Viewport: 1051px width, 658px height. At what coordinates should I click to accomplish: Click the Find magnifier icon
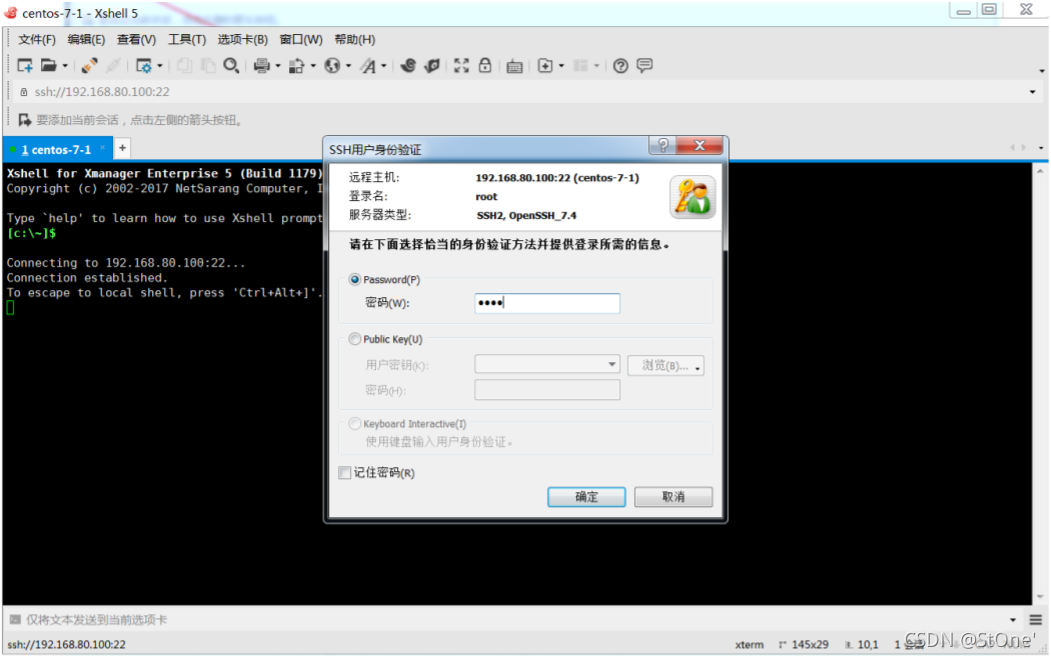[x=231, y=65]
